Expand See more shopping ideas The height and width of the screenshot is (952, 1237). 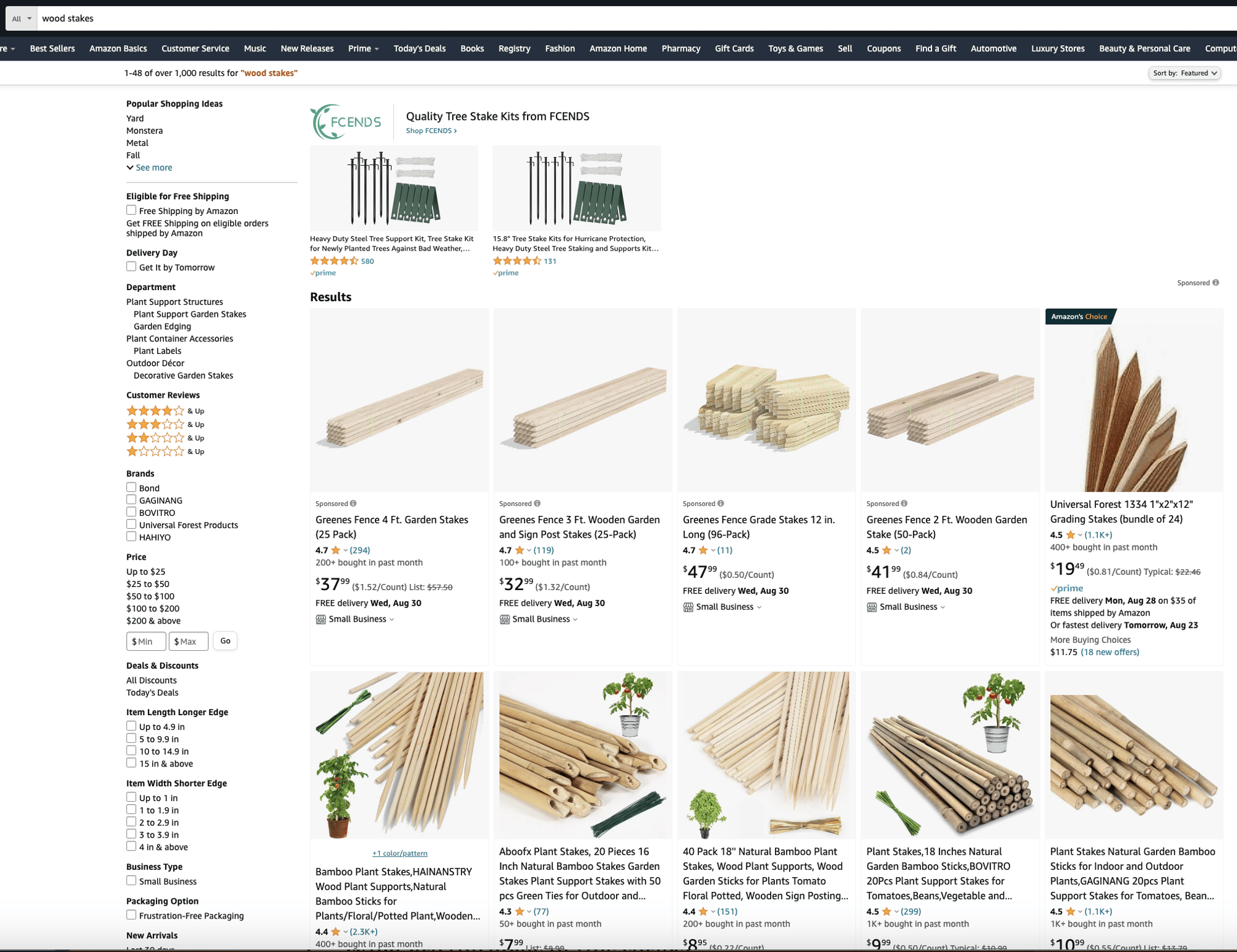149,168
